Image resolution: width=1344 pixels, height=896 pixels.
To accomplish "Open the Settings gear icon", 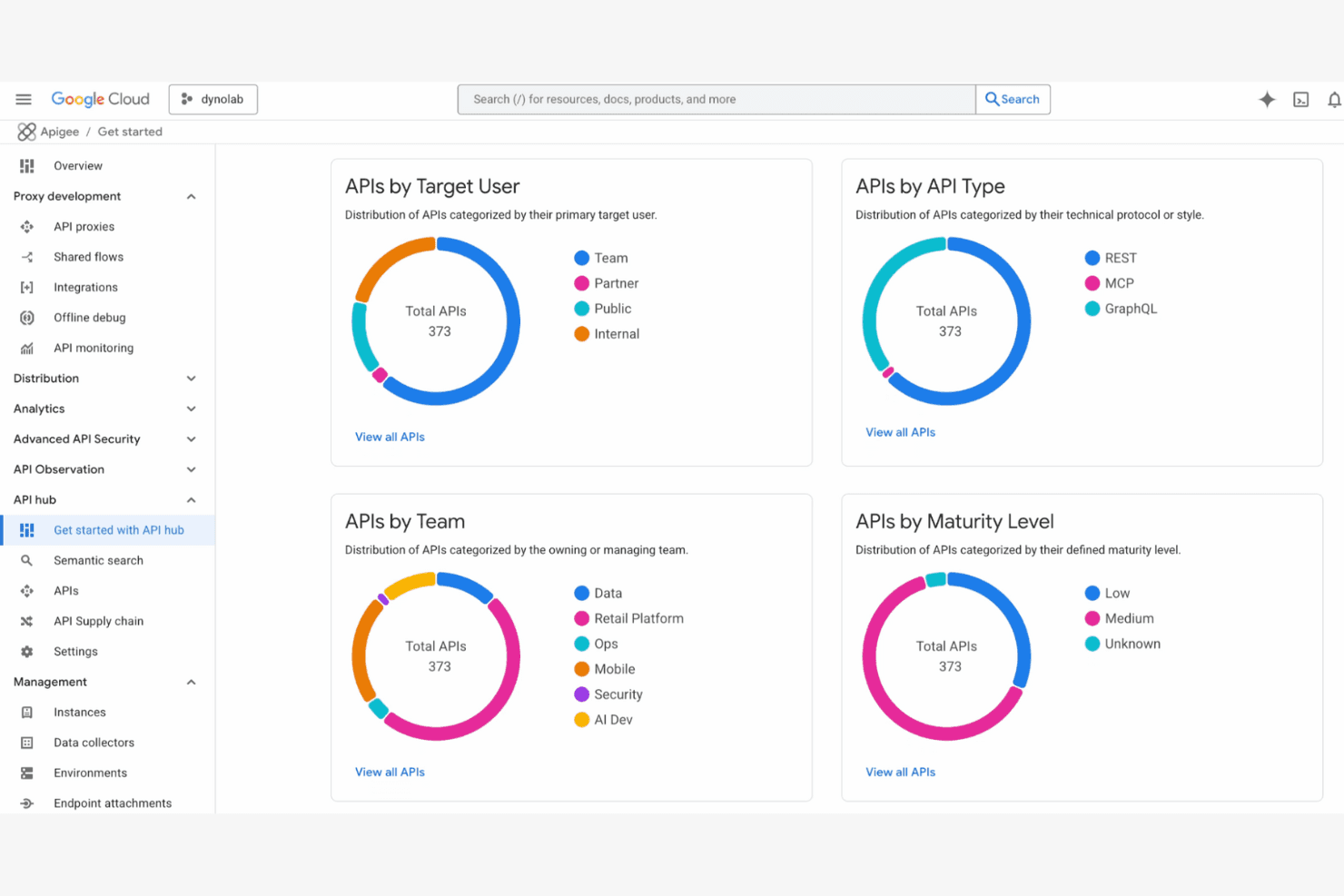I will [x=27, y=652].
